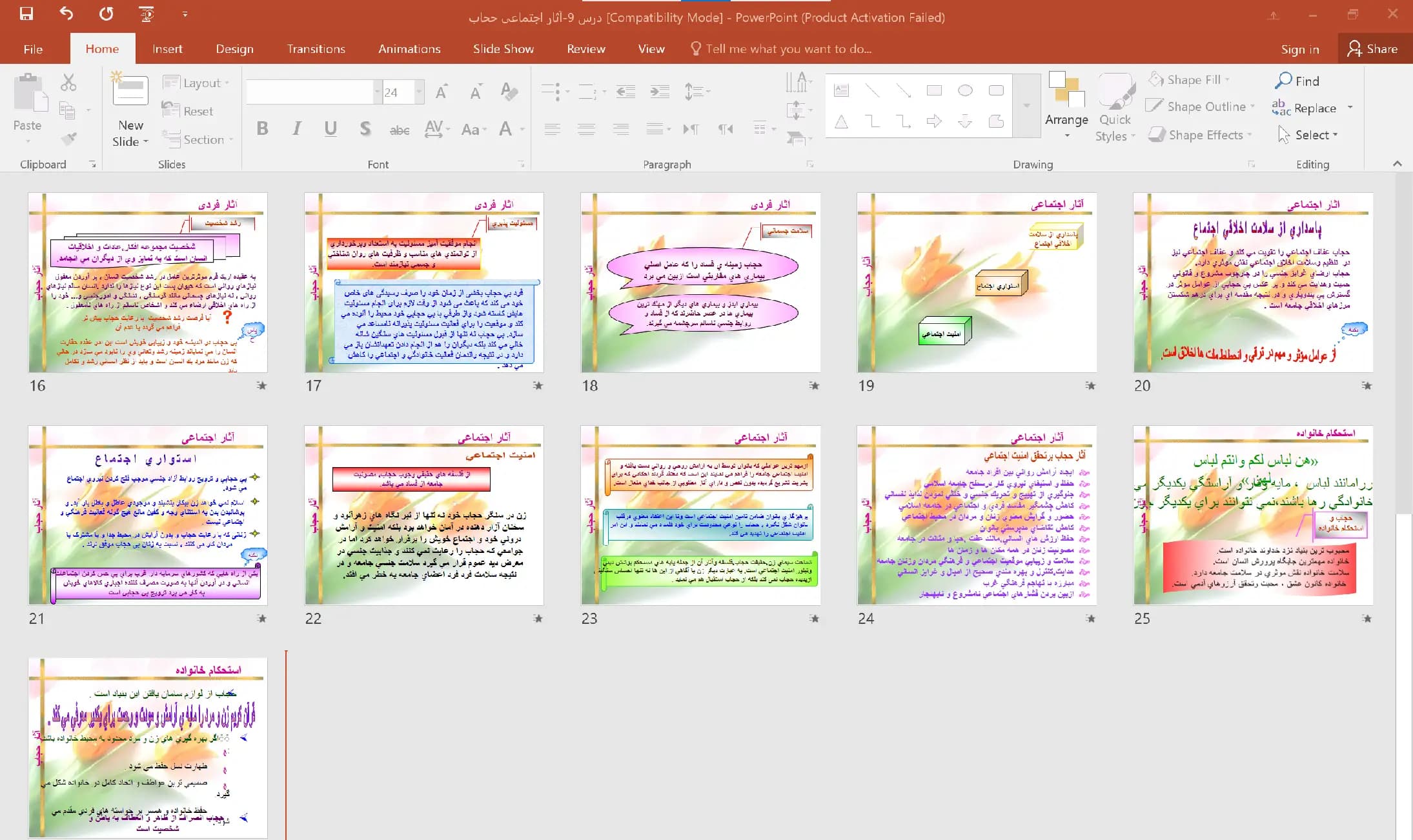Start slideshow from beginning via the quick access icon

(x=147, y=14)
